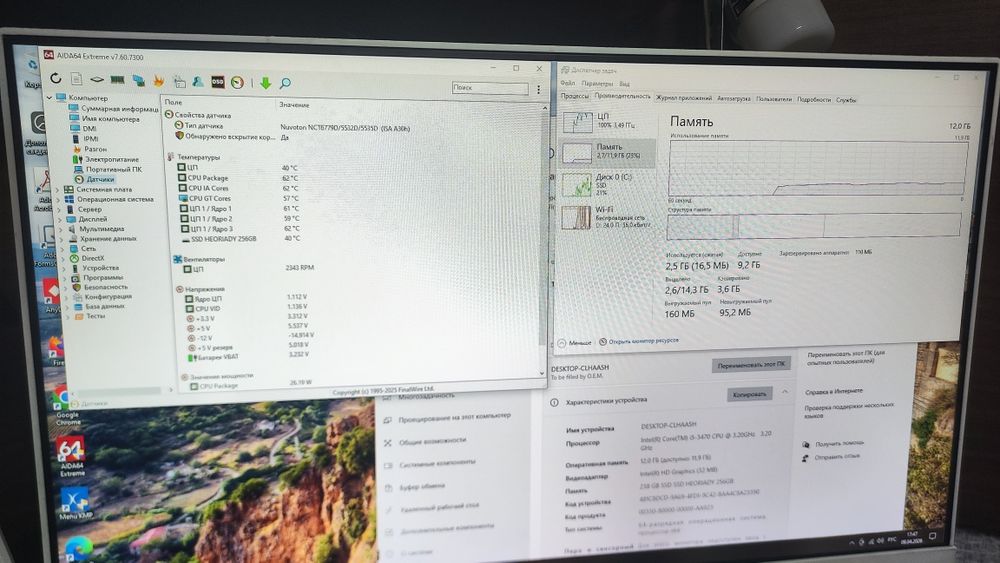Screen dimensions: 1000x563
Task: Open the taskbar notification center icon
Action: point(932,537)
